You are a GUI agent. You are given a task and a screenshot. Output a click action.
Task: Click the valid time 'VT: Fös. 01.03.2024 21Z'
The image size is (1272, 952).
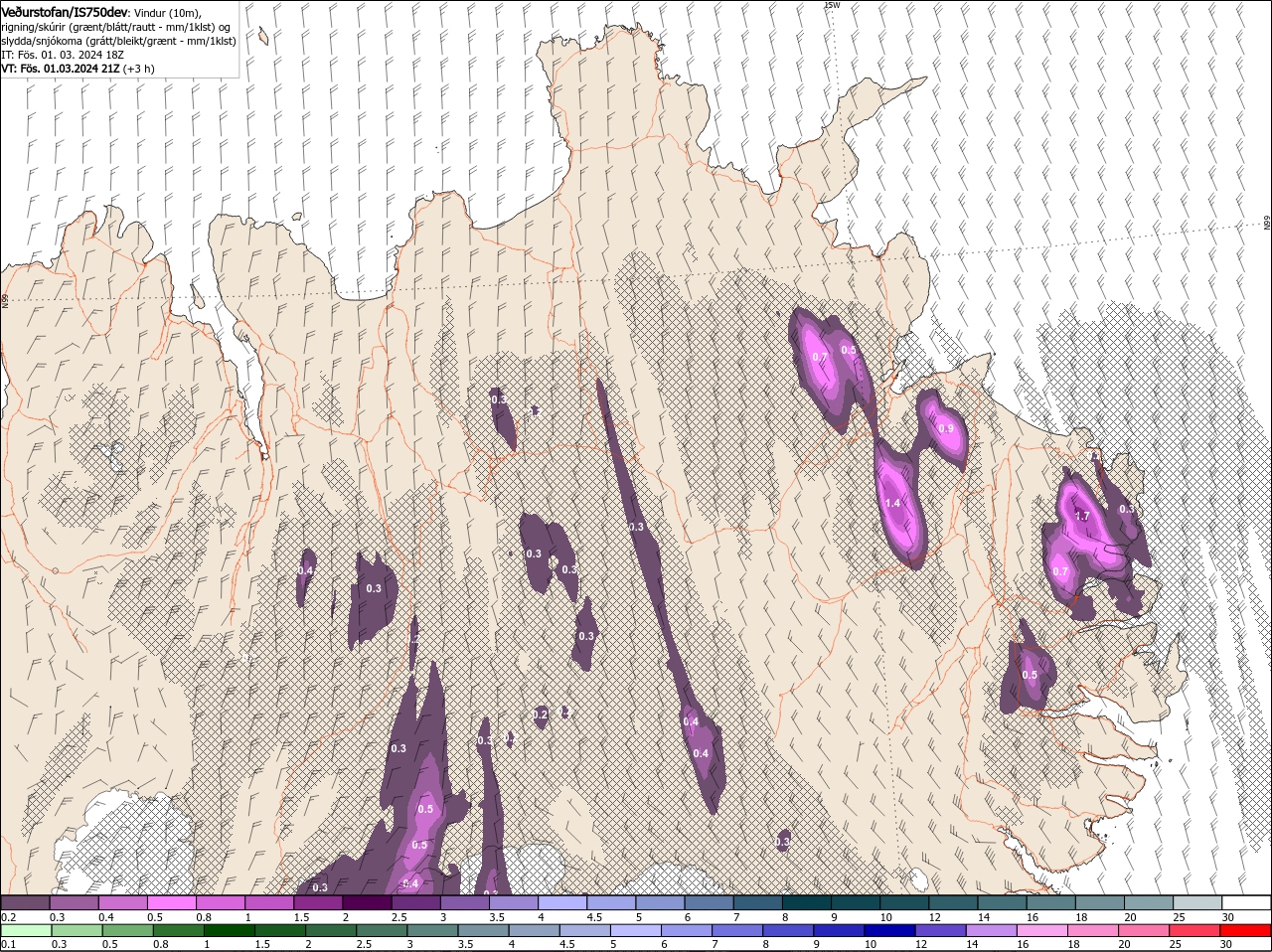coord(61,69)
